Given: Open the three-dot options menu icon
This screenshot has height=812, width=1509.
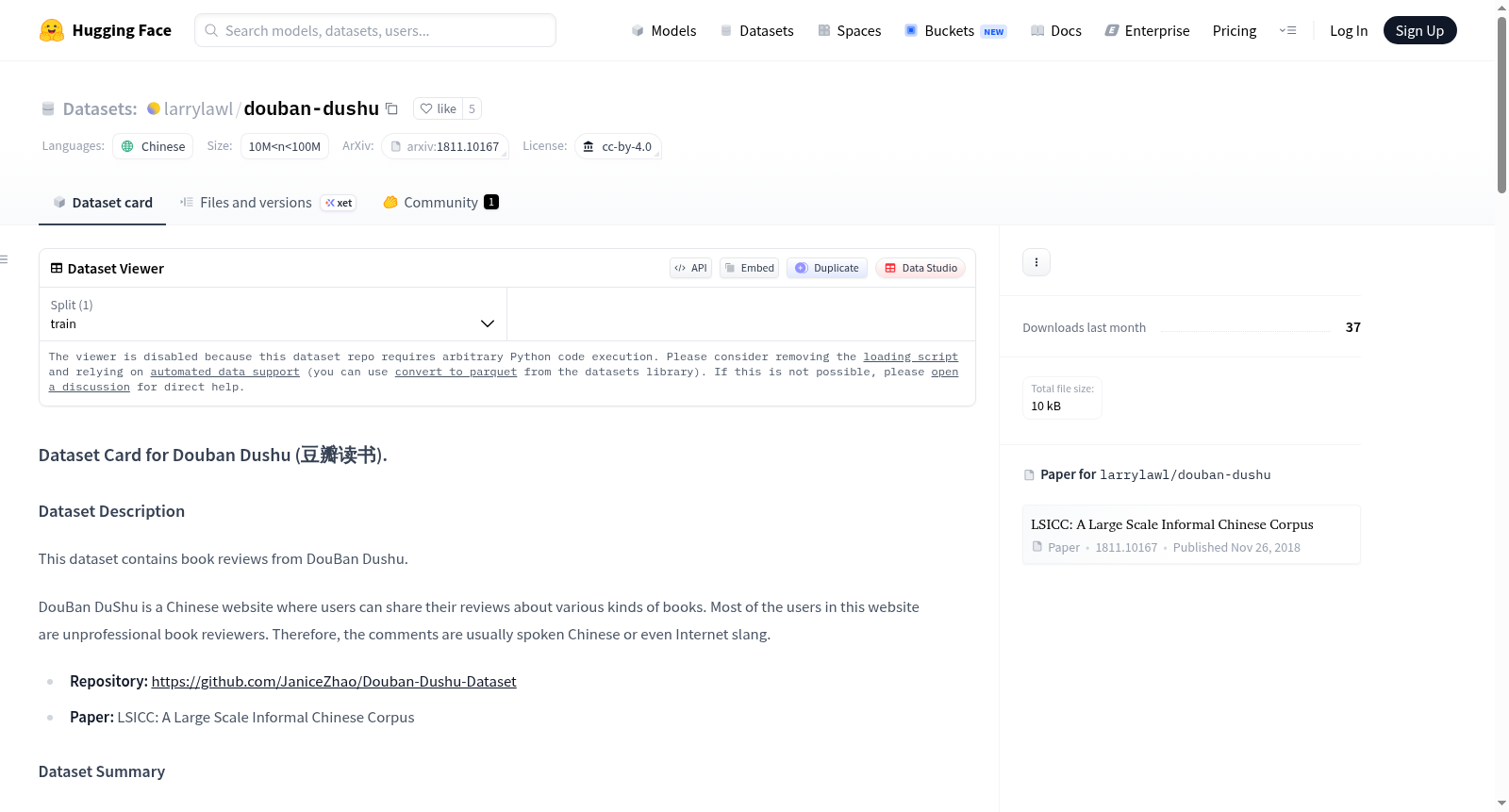Looking at the screenshot, I should point(1036,262).
